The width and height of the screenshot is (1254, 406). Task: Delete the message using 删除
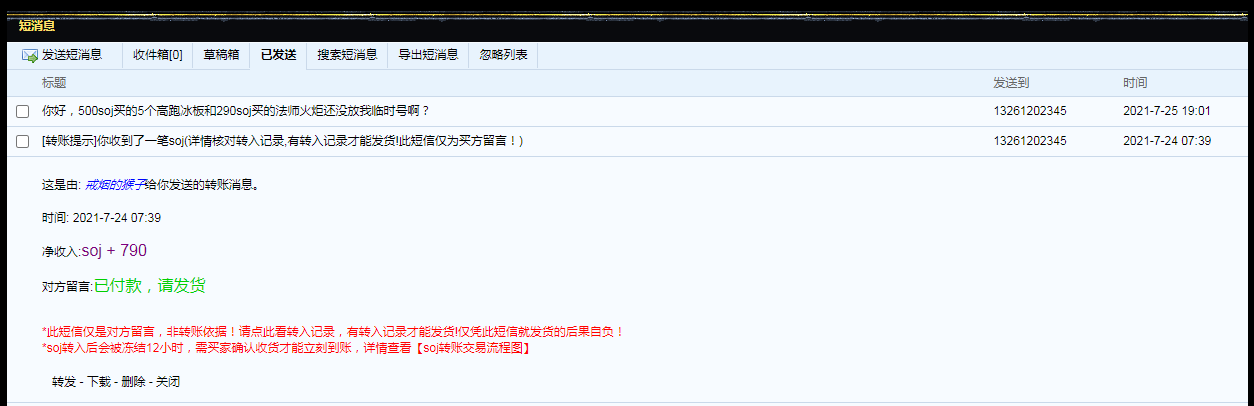click(x=133, y=382)
